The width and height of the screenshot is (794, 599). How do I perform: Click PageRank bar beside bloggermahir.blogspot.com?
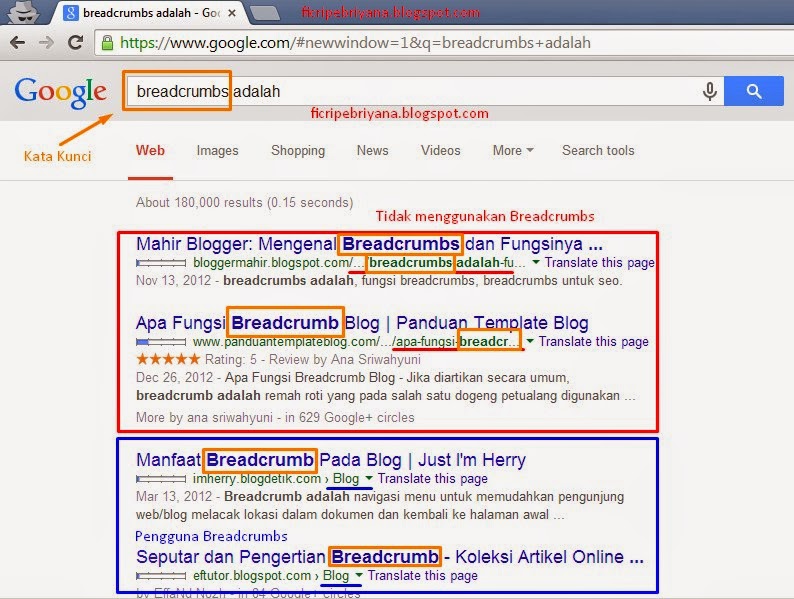click(x=161, y=263)
